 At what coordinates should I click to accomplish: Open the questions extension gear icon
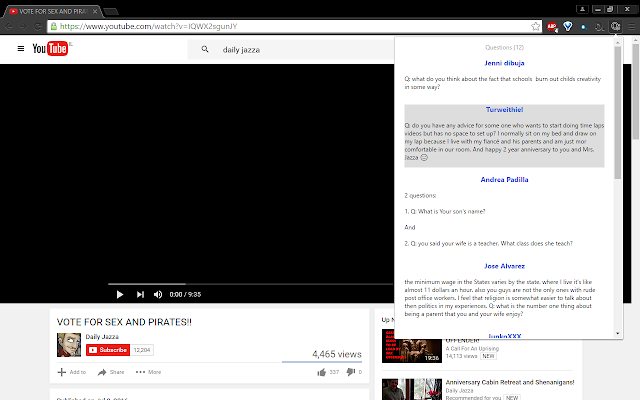[x=615, y=27]
